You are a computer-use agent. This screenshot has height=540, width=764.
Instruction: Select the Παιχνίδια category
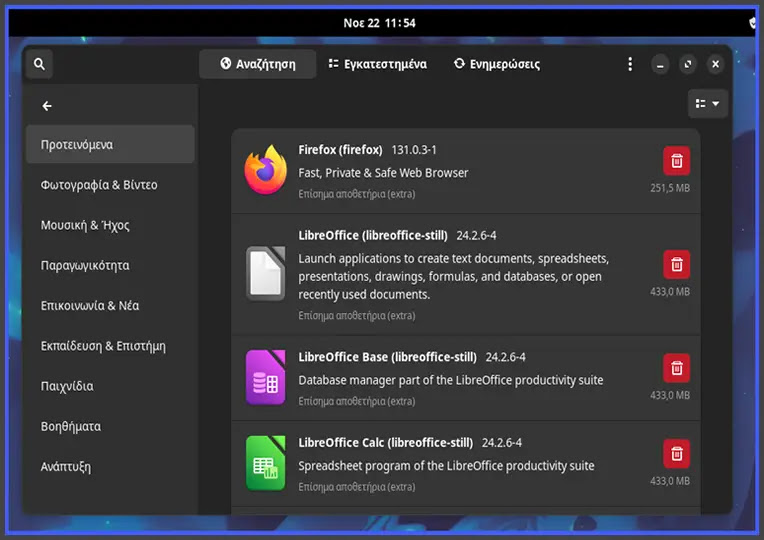tap(111, 386)
